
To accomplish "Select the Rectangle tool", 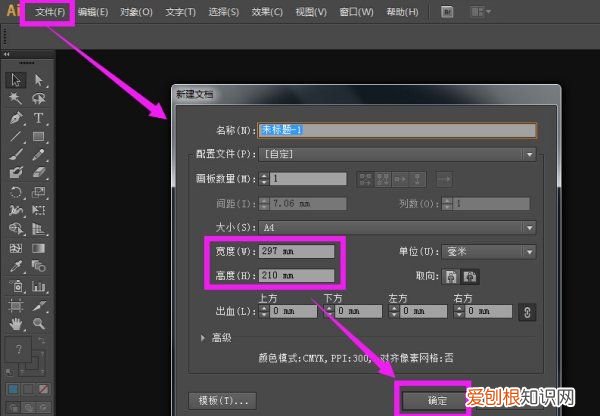I will click(x=39, y=137).
